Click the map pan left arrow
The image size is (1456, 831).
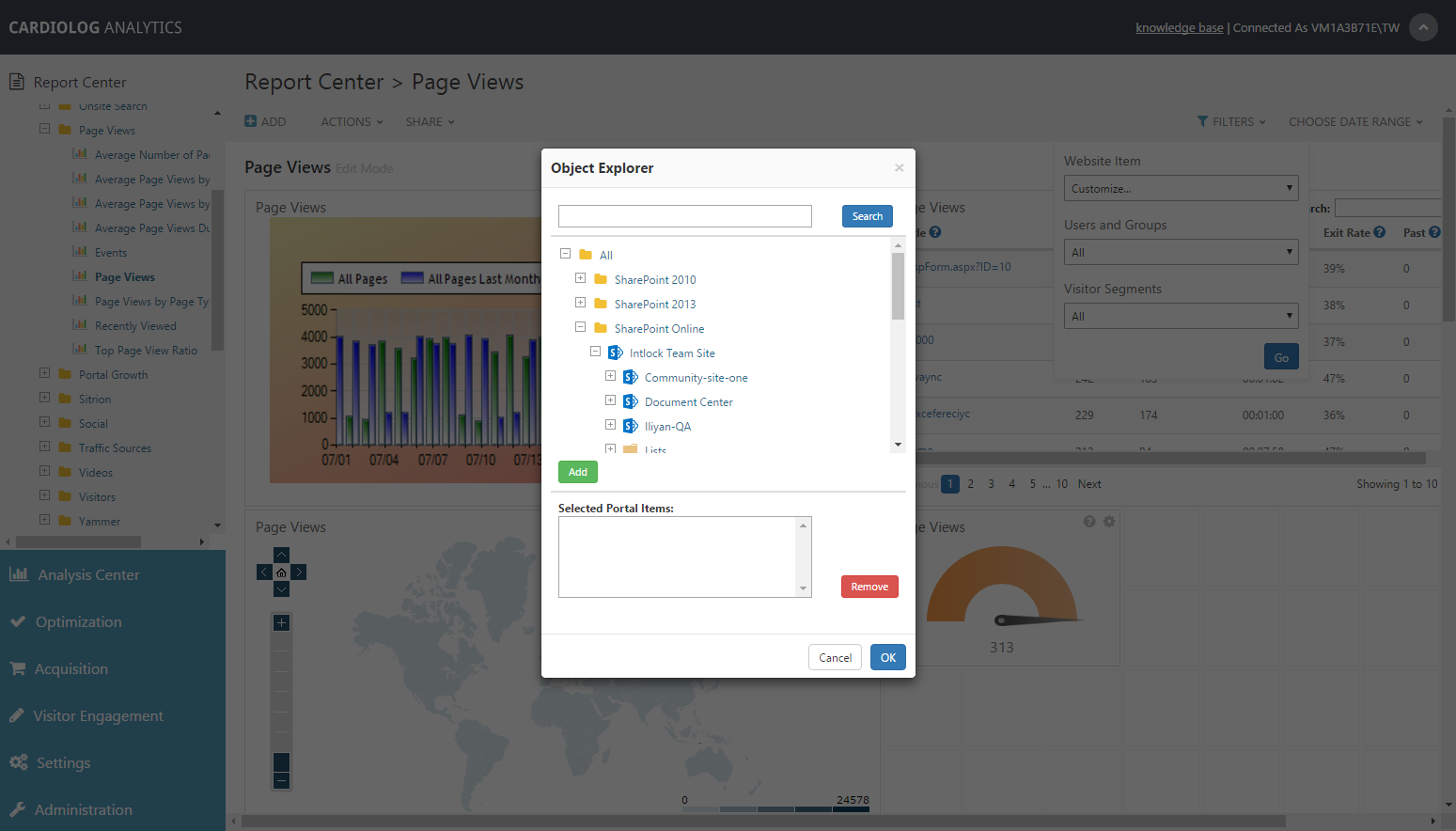tap(264, 572)
